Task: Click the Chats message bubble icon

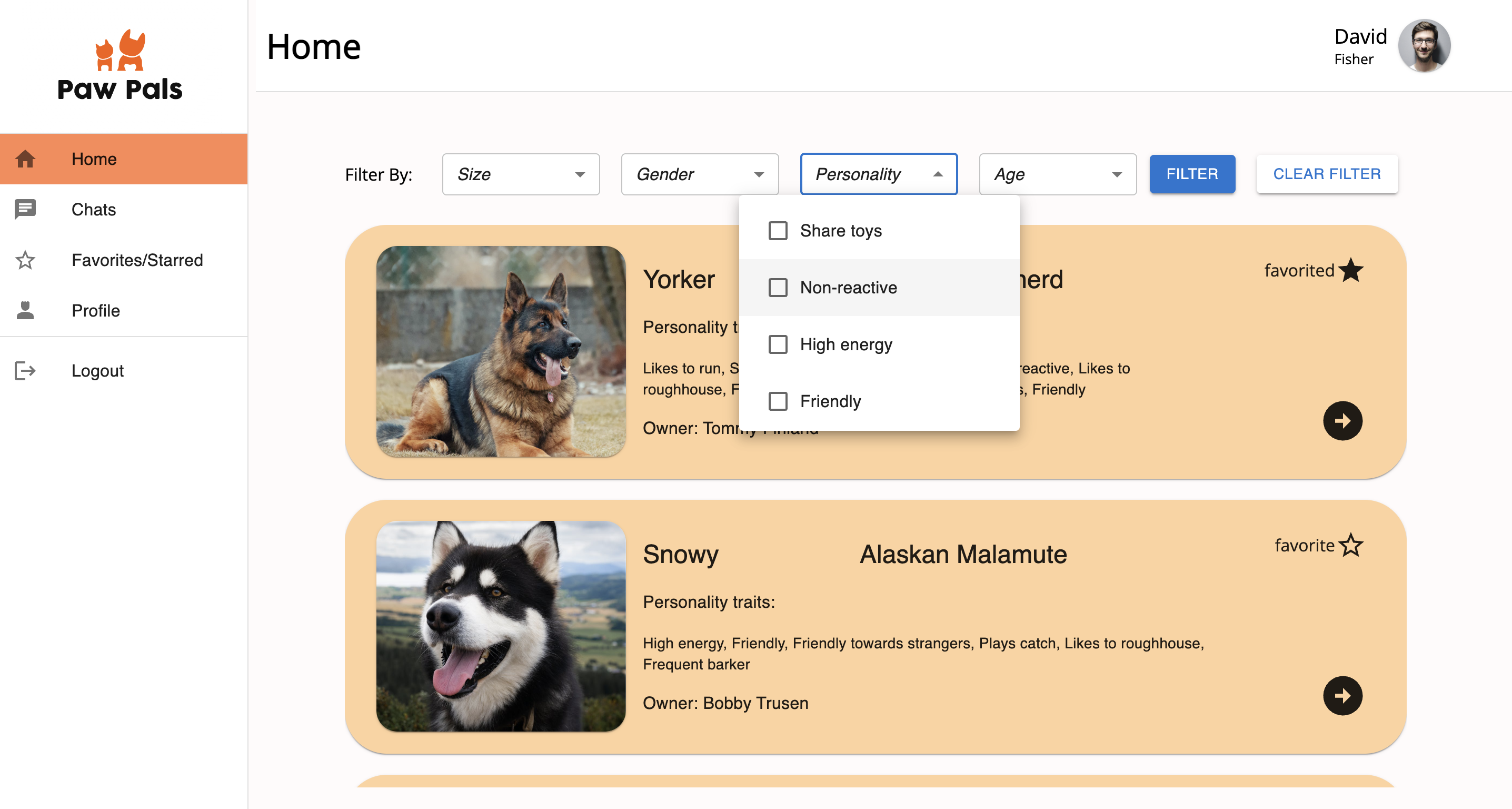Action: coord(25,209)
